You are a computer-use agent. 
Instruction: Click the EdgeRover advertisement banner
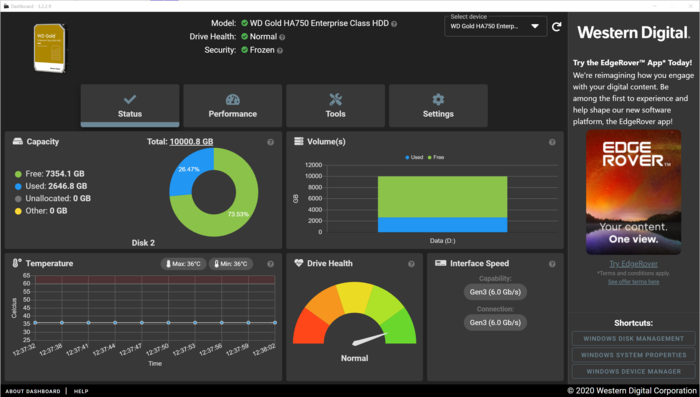(633, 192)
